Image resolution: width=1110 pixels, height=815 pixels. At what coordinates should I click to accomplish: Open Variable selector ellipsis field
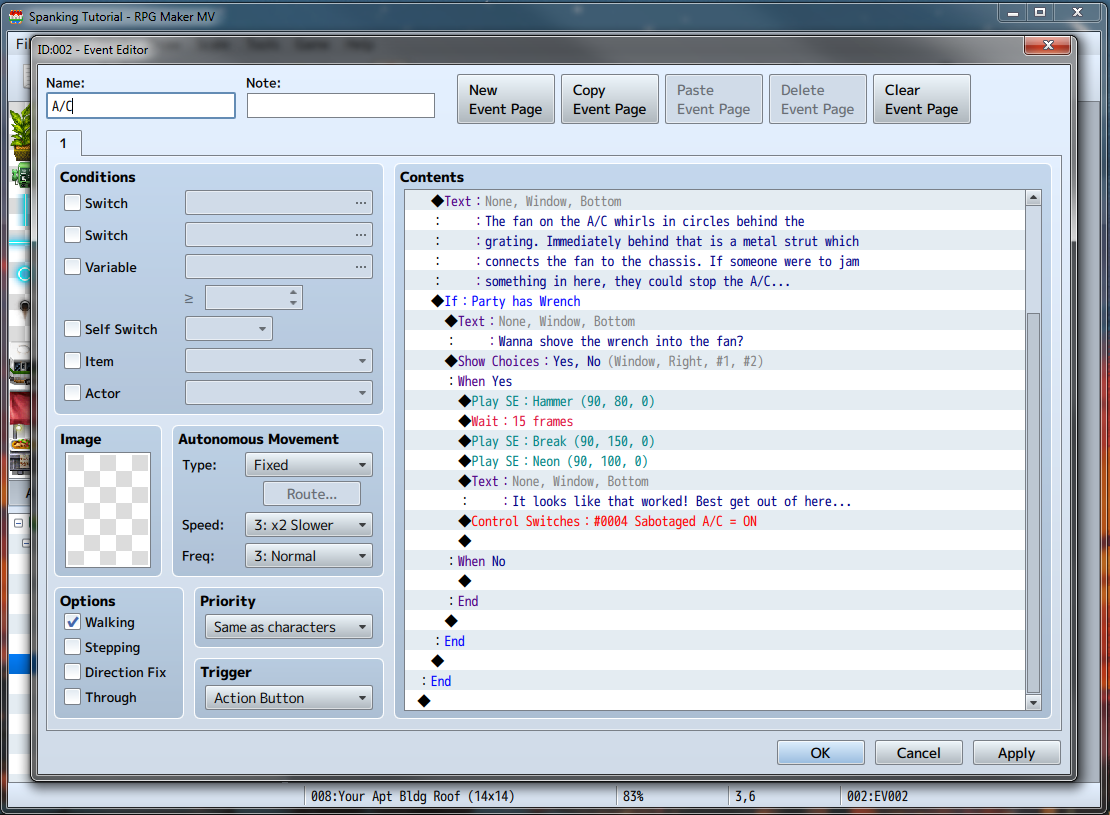click(279, 266)
